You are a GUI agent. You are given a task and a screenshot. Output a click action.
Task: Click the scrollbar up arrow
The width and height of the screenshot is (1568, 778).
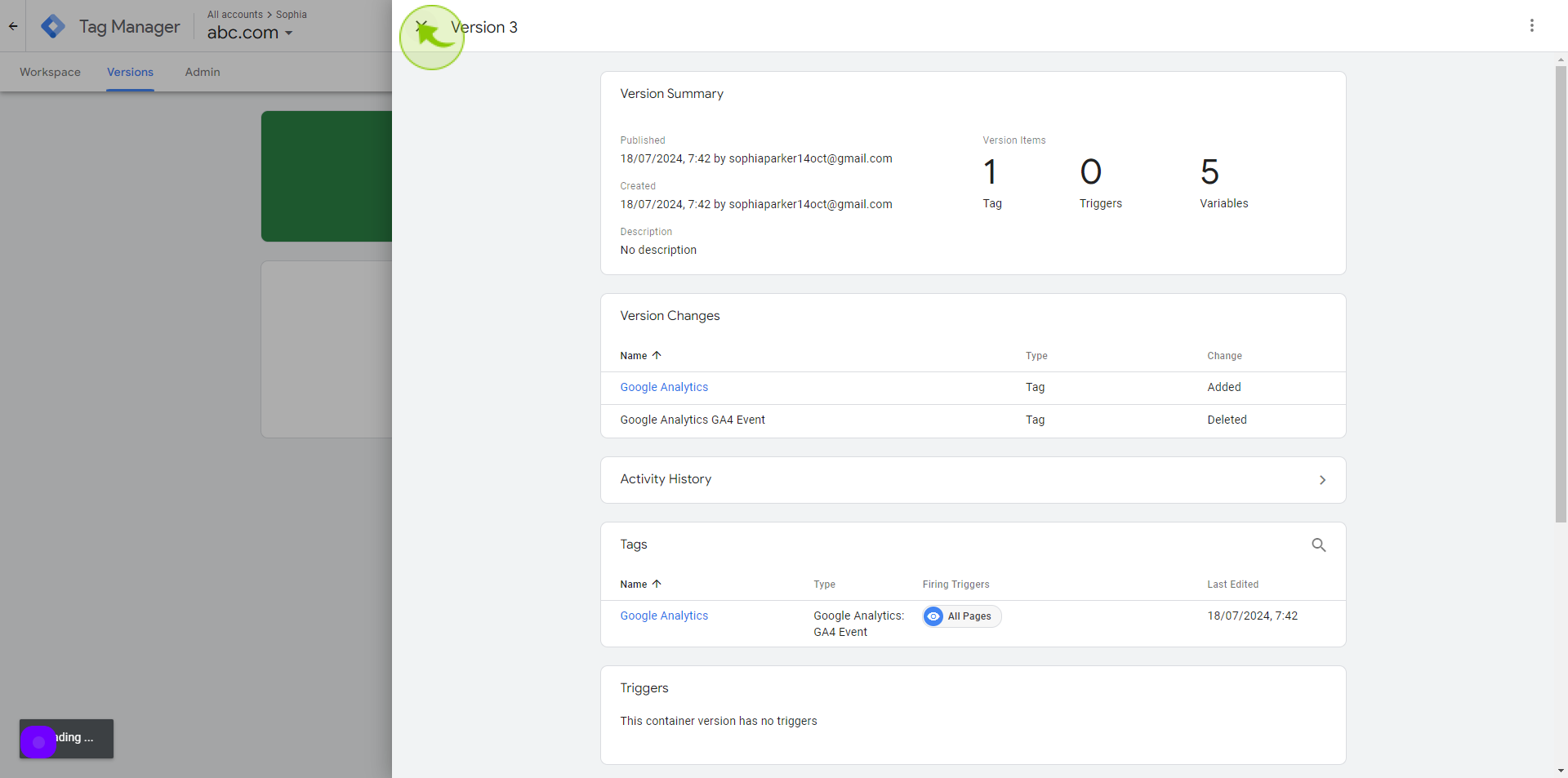(1561, 60)
